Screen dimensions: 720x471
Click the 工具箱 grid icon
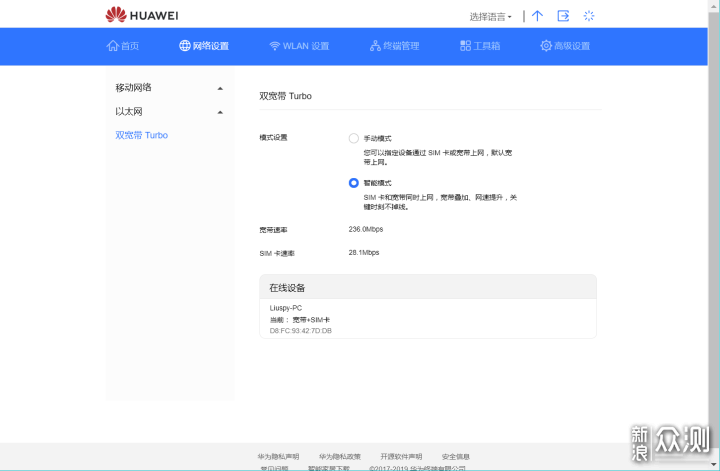pyautogui.click(x=465, y=46)
